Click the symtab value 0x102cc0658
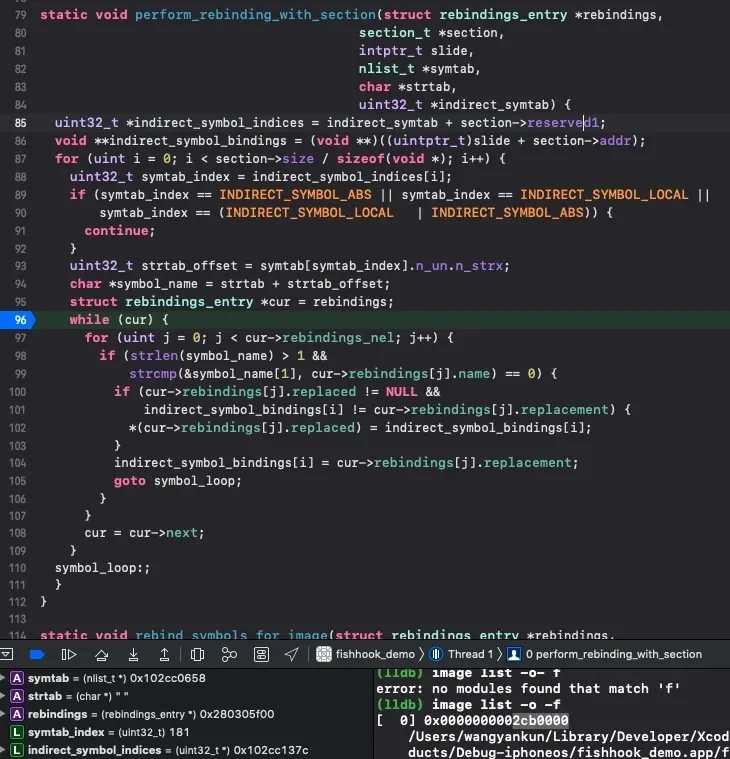 167,678
